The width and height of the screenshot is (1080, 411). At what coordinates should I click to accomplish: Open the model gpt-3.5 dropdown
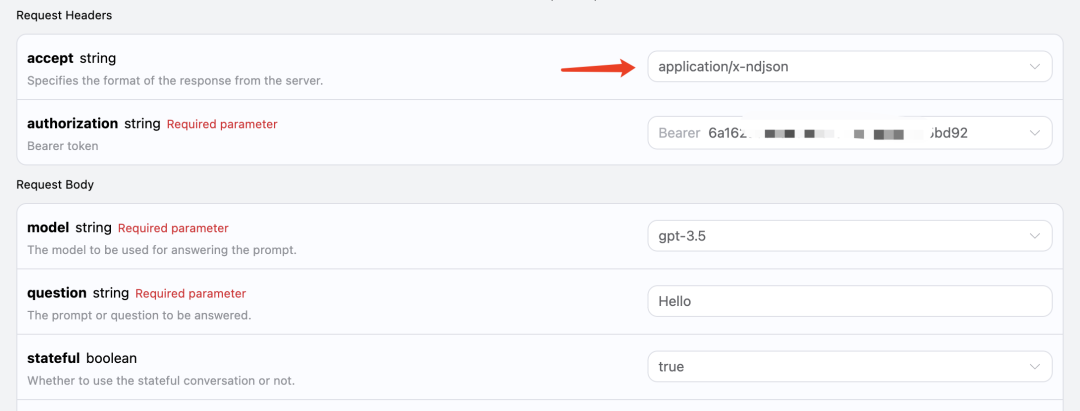pos(849,236)
